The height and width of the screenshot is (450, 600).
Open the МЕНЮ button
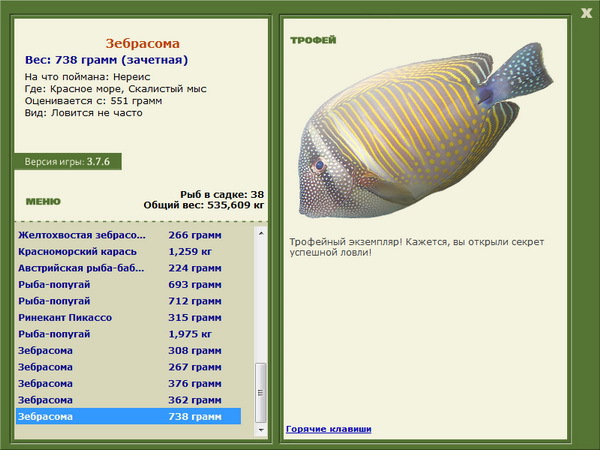(43, 202)
